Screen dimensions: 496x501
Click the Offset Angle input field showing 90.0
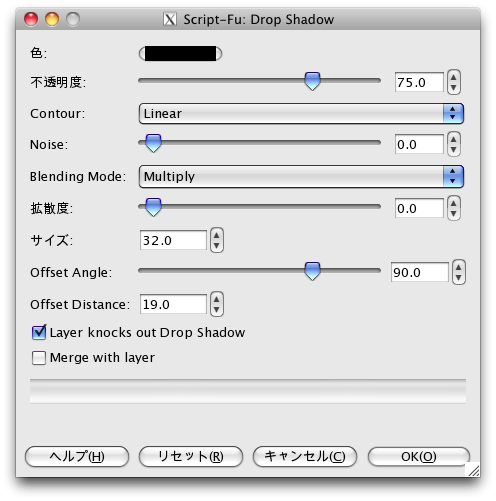[419, 272]
